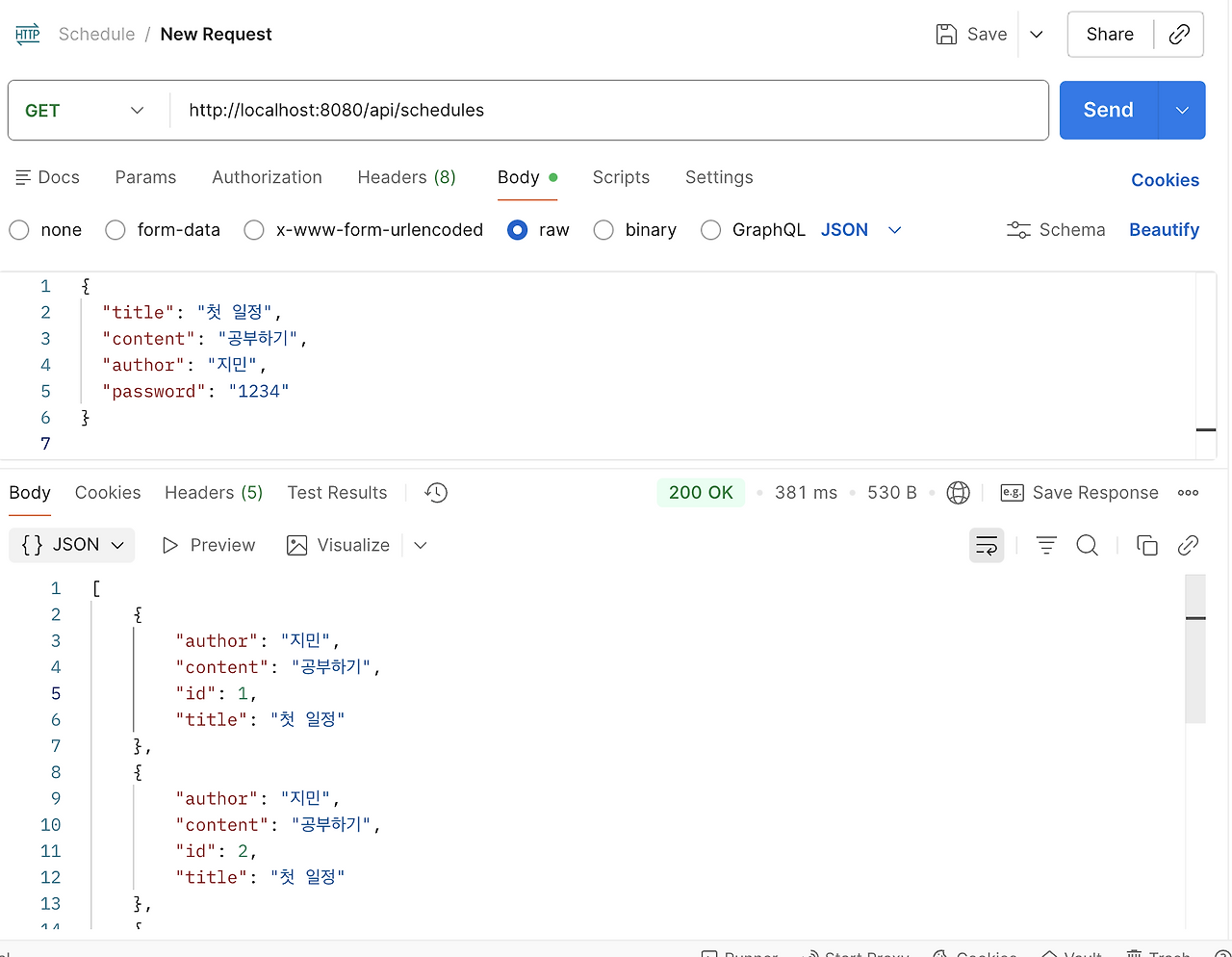Screen dimensions: 1232x957
Task: Click the 381 ms response time
Action: (806, 493)
